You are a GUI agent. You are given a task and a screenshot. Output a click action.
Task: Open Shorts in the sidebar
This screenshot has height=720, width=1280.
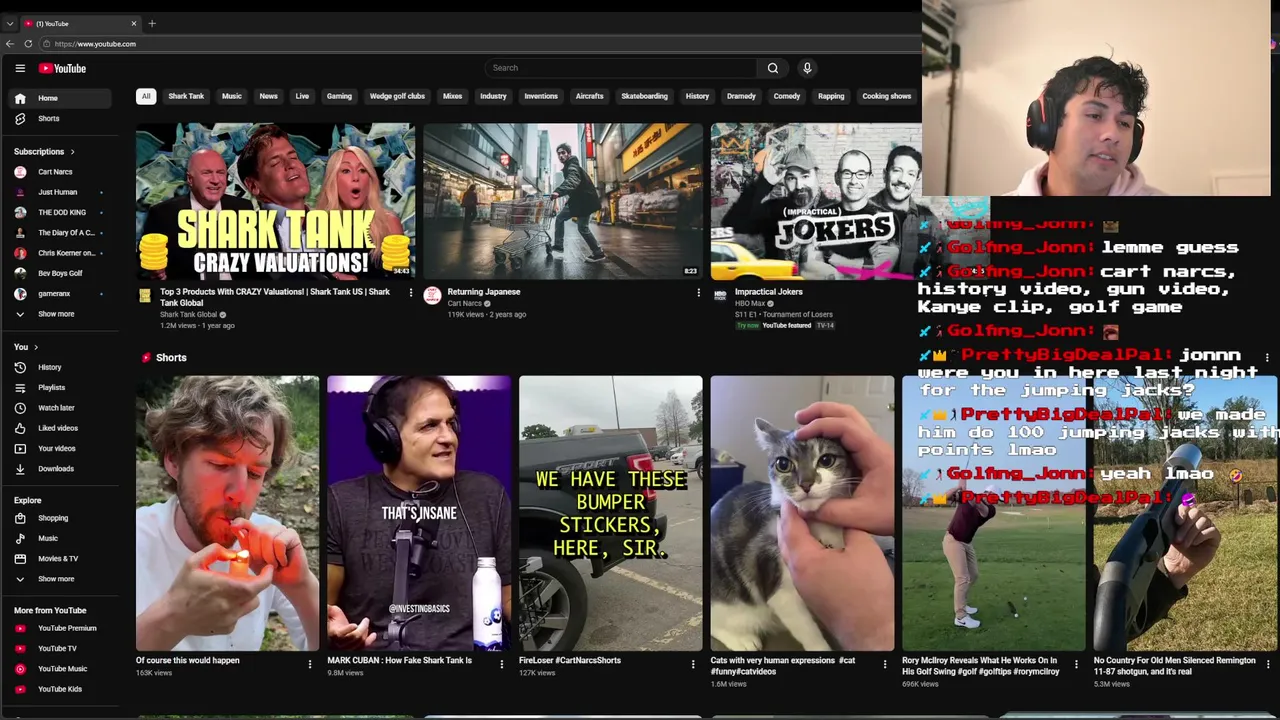pos(61,118)
